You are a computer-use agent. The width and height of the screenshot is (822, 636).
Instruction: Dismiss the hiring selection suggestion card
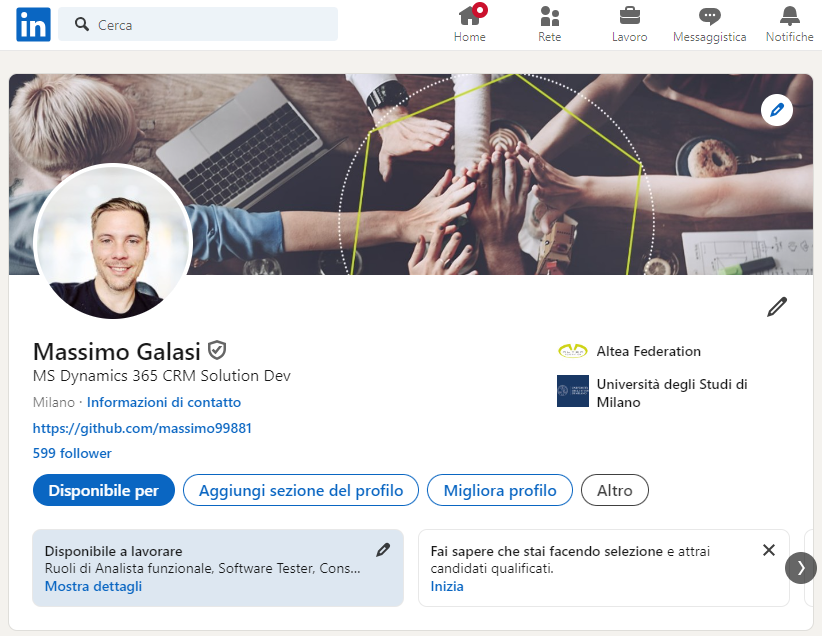click(768, 550)
